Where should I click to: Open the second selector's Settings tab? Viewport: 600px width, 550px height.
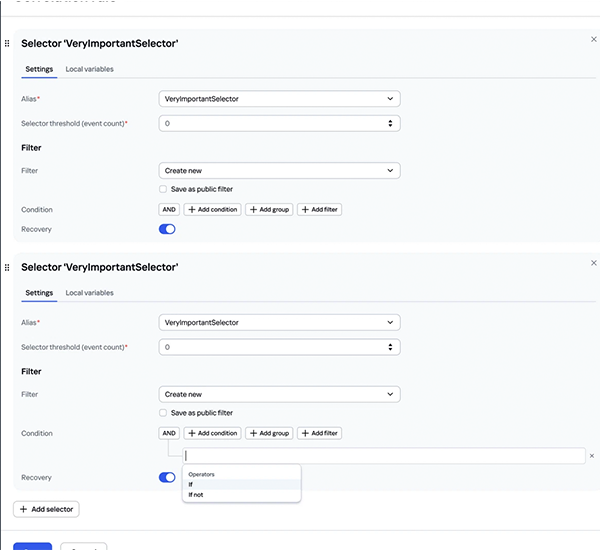[x=39, y=293]
